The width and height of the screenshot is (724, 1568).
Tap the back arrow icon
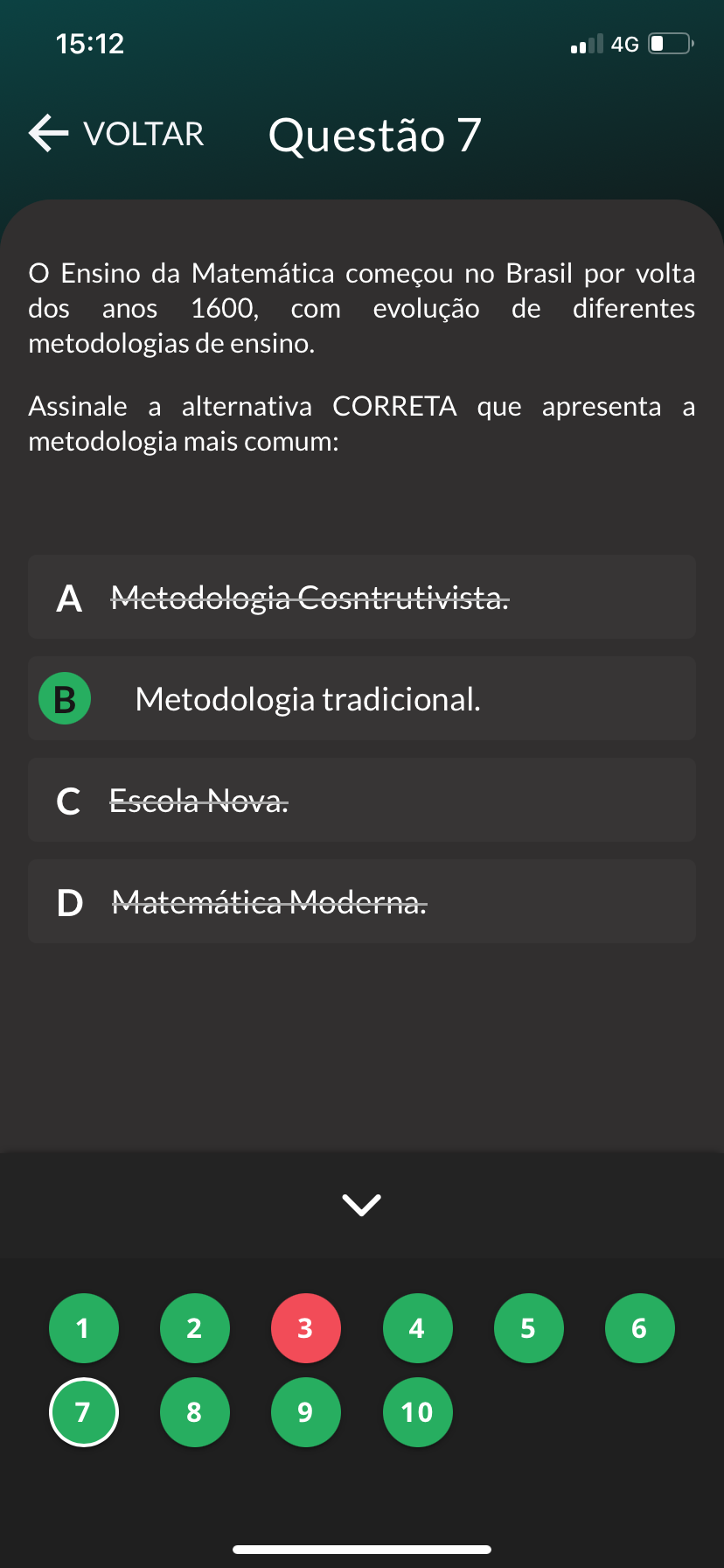pyautogui.click(x=49, y=134)
